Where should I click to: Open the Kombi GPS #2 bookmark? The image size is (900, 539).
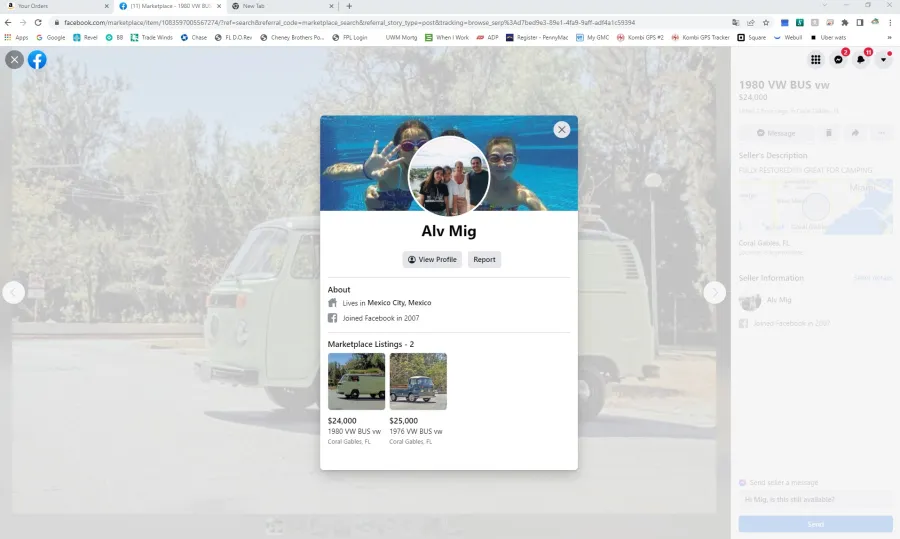point(640,37)
